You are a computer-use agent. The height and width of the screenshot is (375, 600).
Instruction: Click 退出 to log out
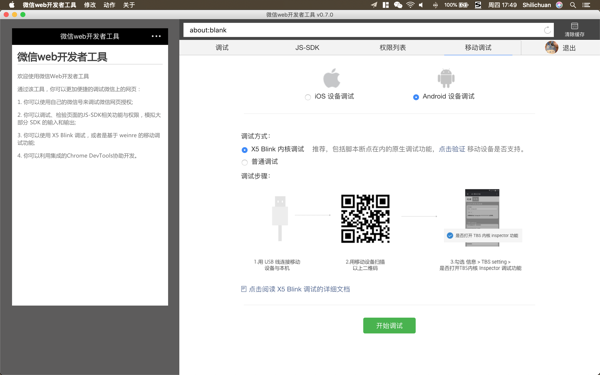(569, 48)
